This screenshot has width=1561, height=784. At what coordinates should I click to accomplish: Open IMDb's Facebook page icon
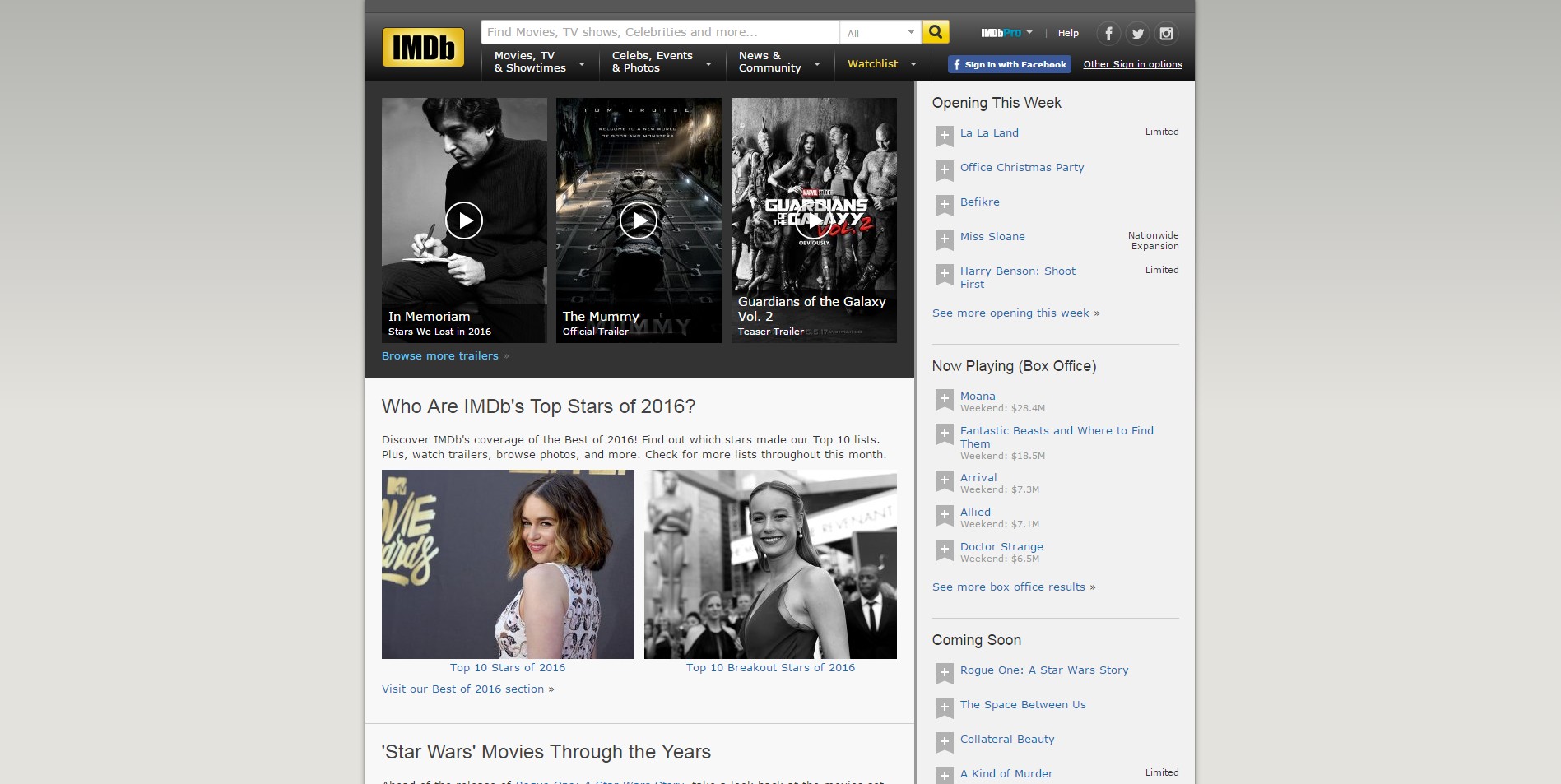click(x=1108, y=34)
